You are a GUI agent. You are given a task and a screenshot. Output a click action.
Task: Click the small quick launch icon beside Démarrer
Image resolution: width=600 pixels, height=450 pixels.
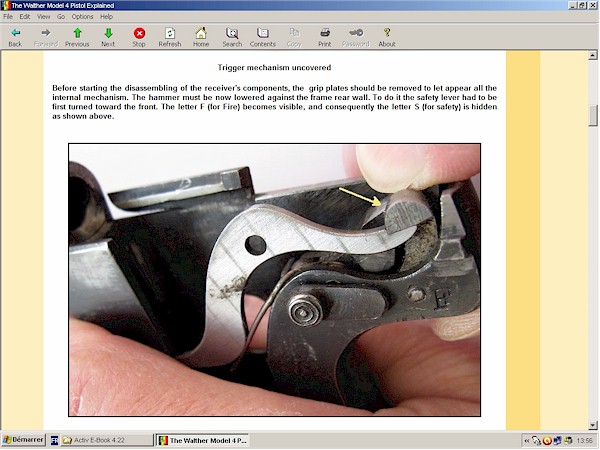[x=55, y=440]
